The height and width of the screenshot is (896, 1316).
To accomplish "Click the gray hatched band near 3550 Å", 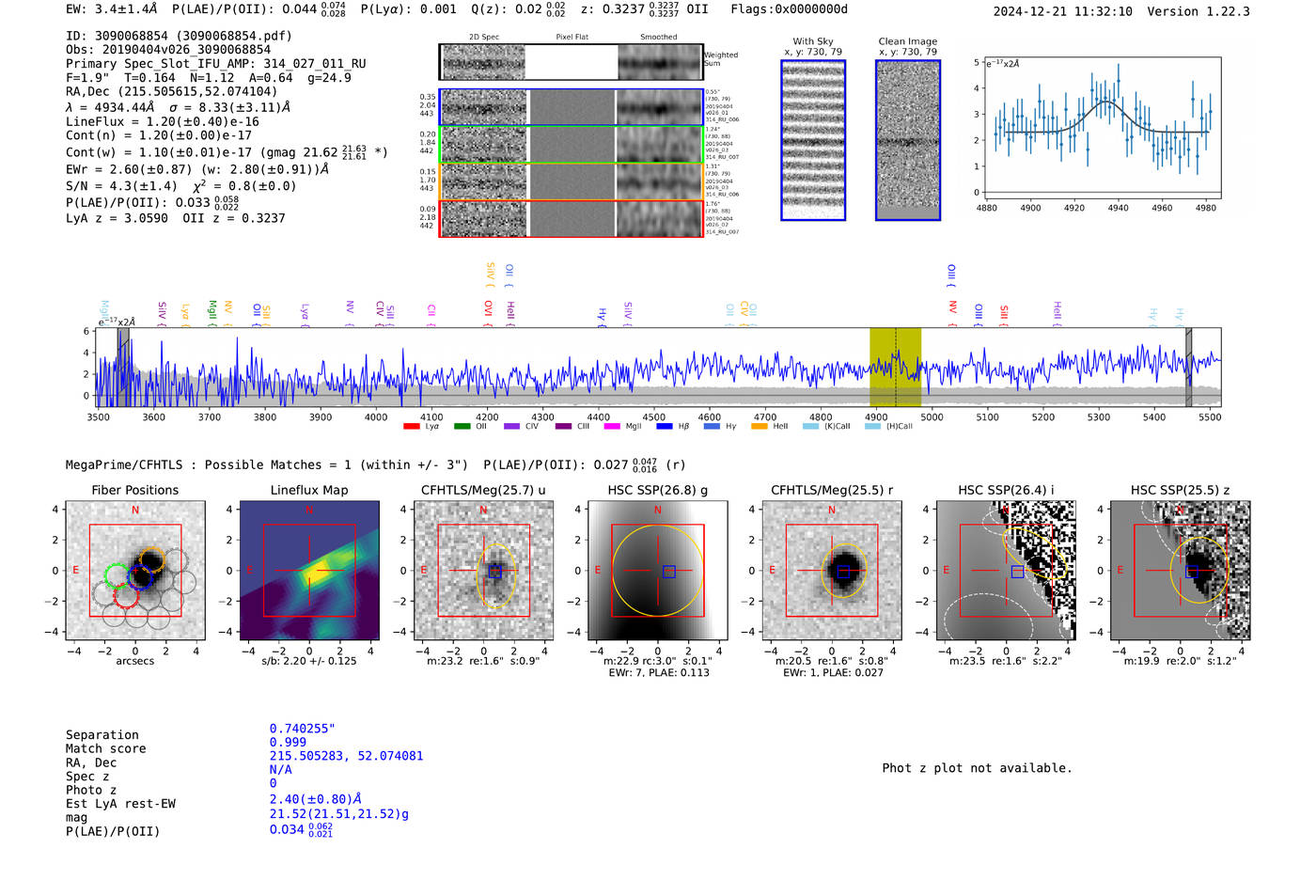I will point(123,368).
